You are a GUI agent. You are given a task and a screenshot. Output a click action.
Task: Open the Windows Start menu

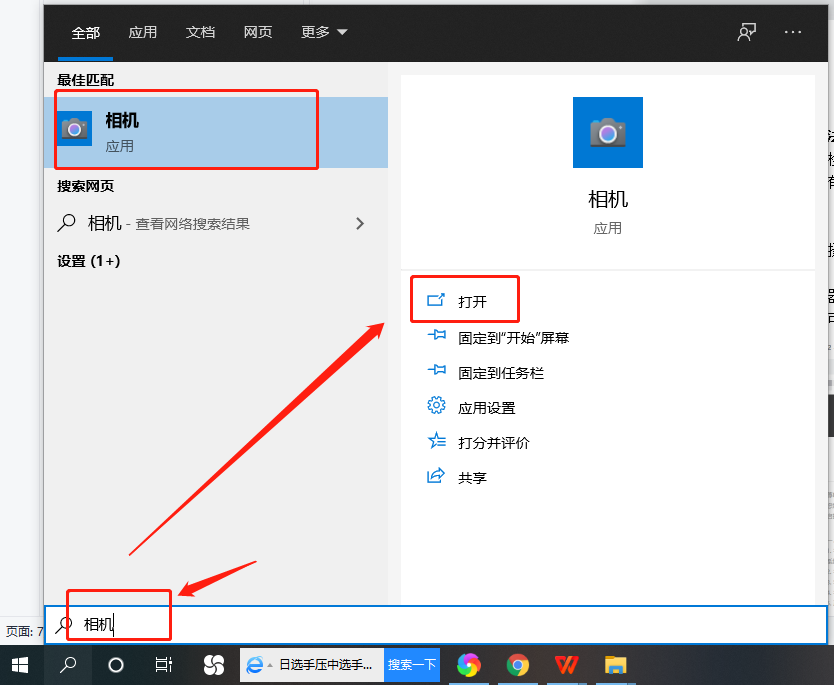tap(20, 664)
